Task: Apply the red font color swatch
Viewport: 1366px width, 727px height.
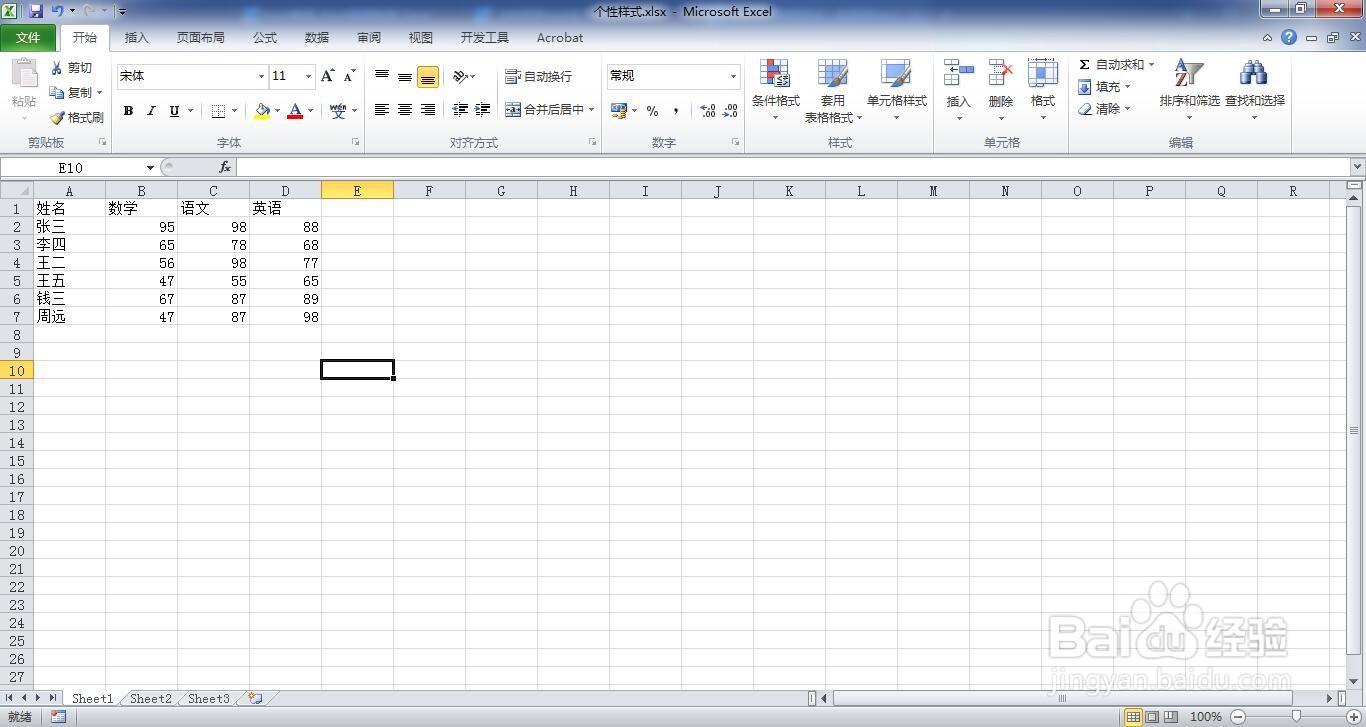Action: (295, 111)
